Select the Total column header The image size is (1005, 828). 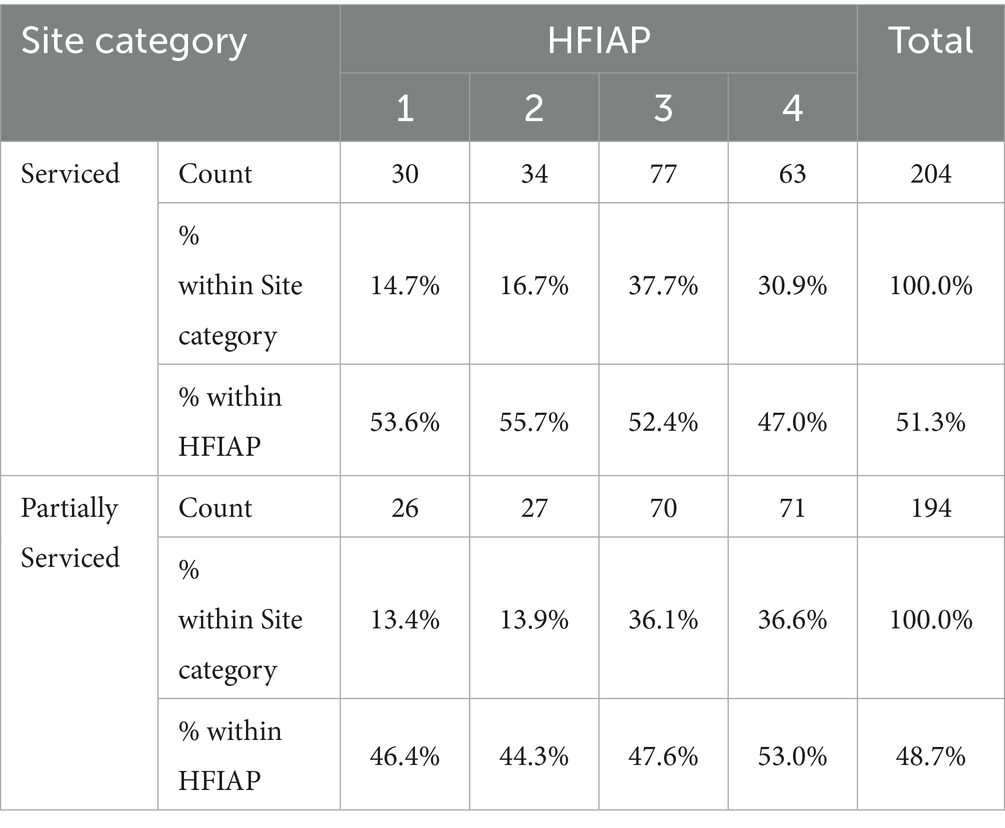pos(931,72)
